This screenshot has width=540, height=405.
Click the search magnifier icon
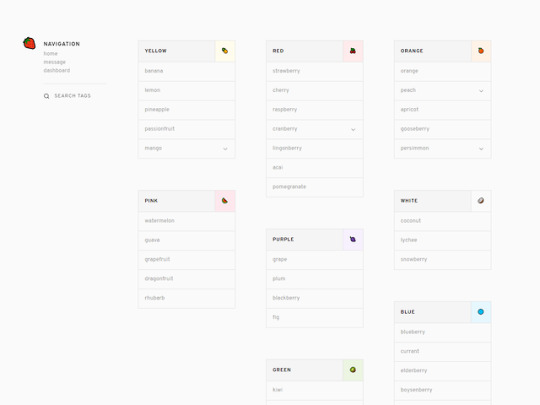pyautogui.click(x=46, y=96)
